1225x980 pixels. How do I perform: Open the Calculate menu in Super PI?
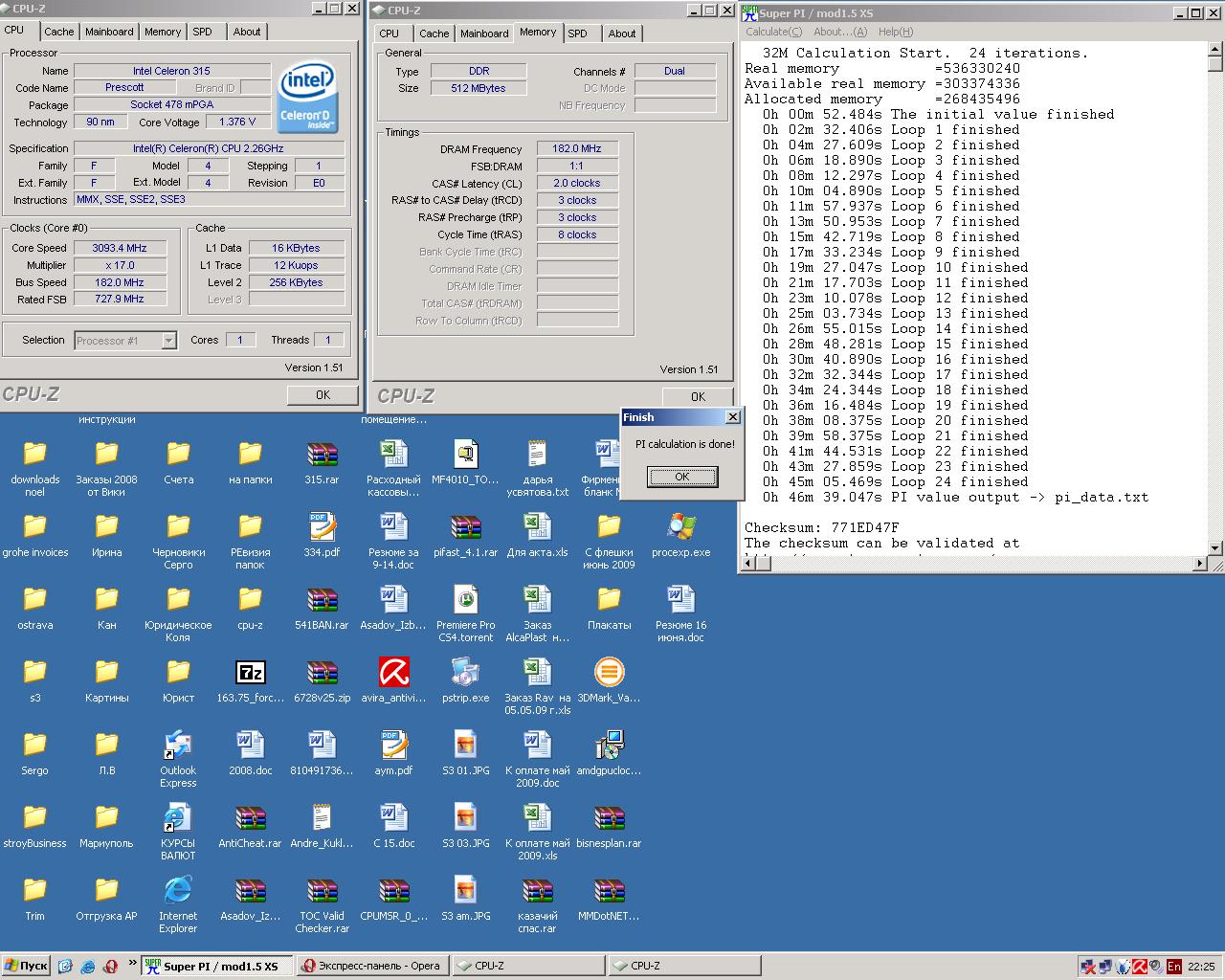click(774, 32)
